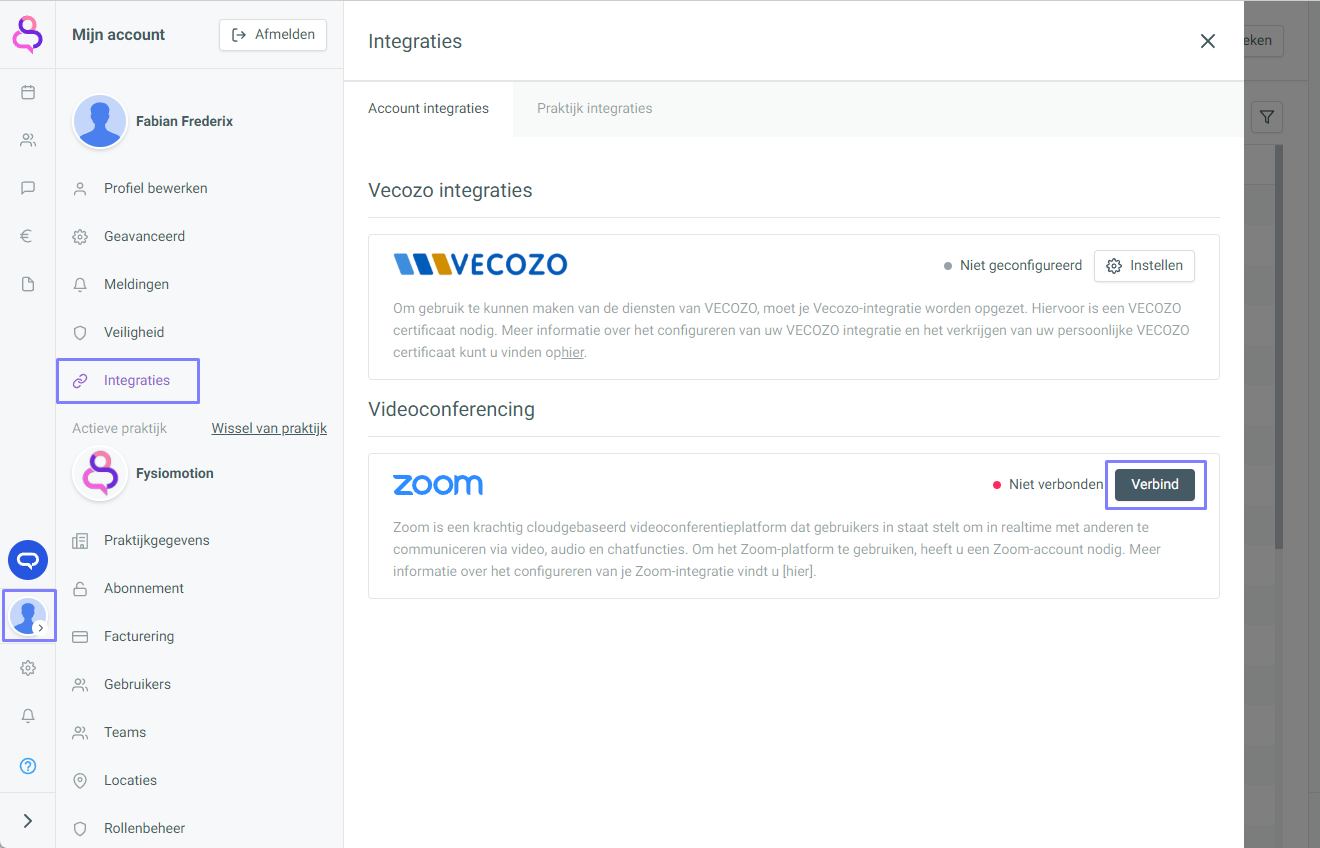
Task: Click the Actieve praktijk label
Action: pyautogui.click(x=119, y=428)
